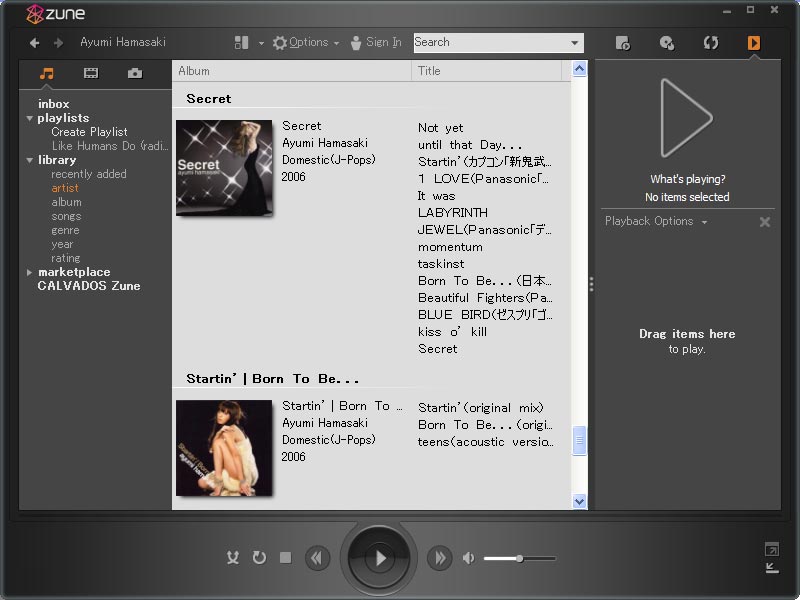Viewport: 800px width, 600px height.
Task: Select the track 'taskinst'
Action: pos(441,264)
